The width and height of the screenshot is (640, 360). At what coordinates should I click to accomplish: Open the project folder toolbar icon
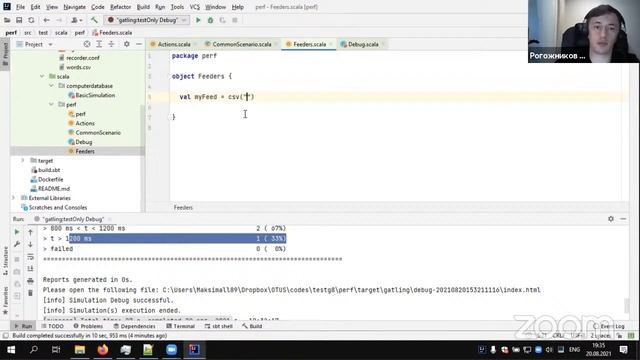[x=7, y=20]
